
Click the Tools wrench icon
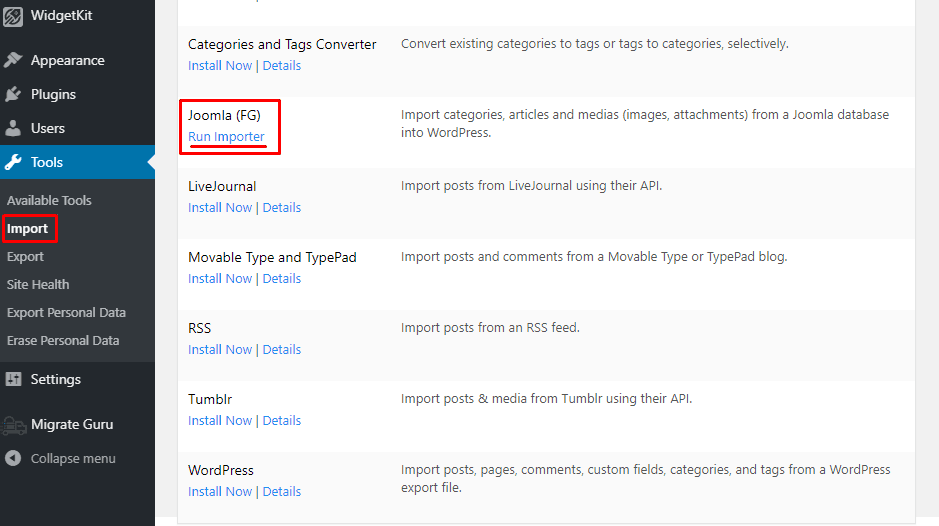click(13, 162)
